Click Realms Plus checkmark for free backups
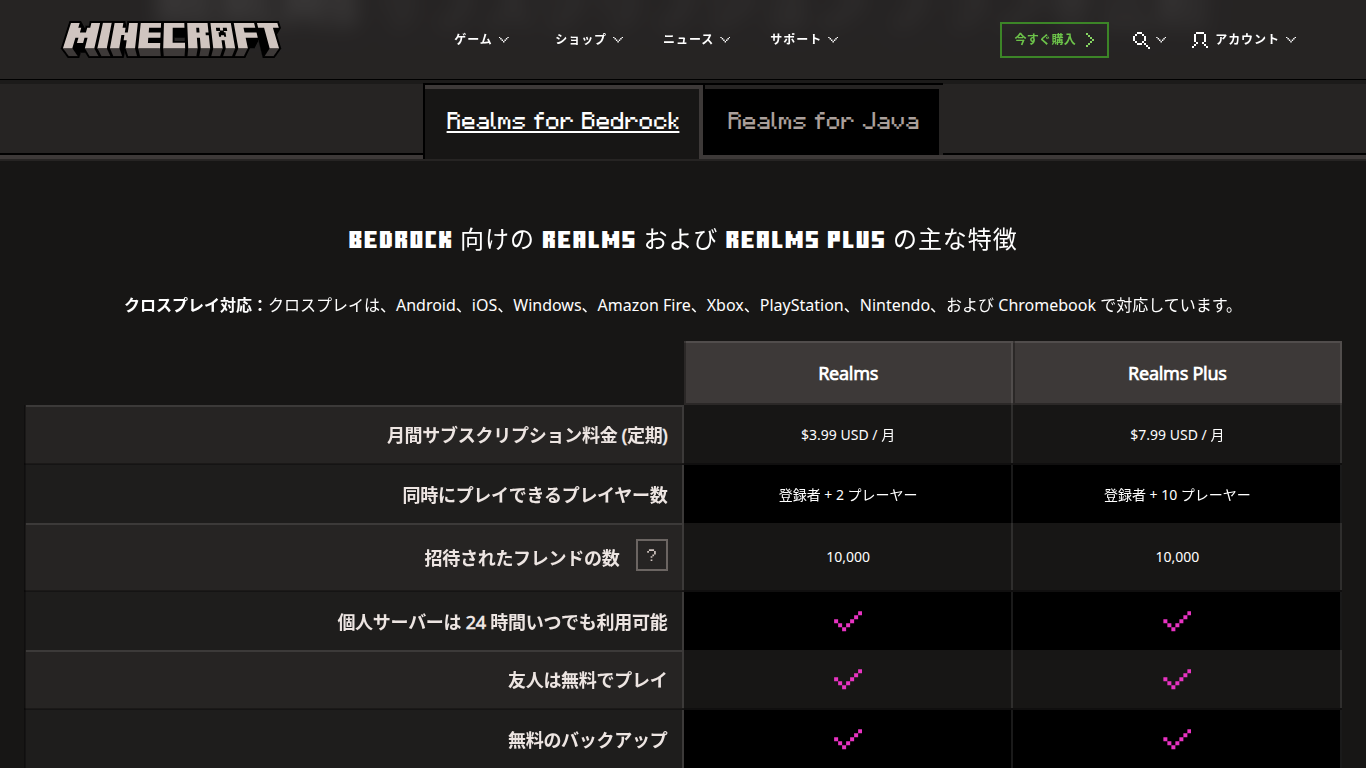 (x=1177, y=740)
